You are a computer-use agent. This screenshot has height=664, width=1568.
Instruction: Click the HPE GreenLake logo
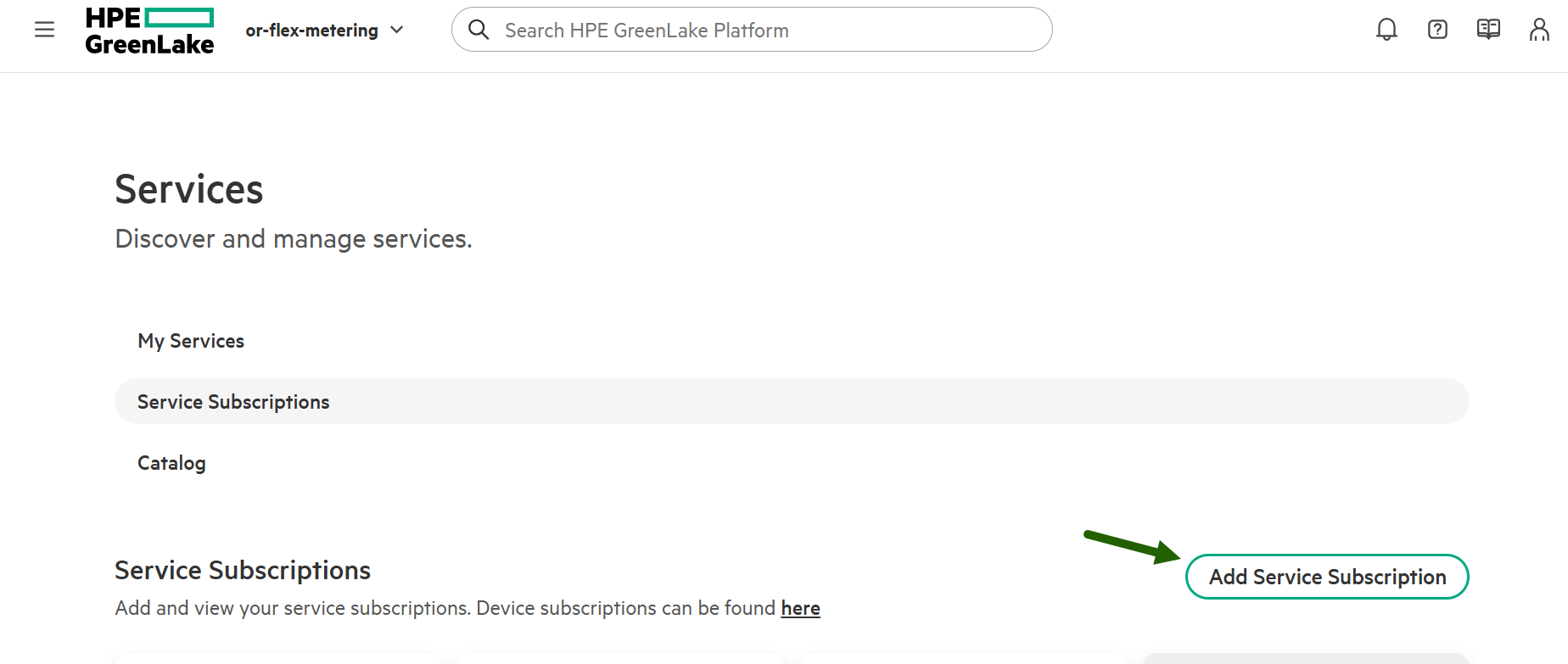pyautogui.click(x=149, y=31)
